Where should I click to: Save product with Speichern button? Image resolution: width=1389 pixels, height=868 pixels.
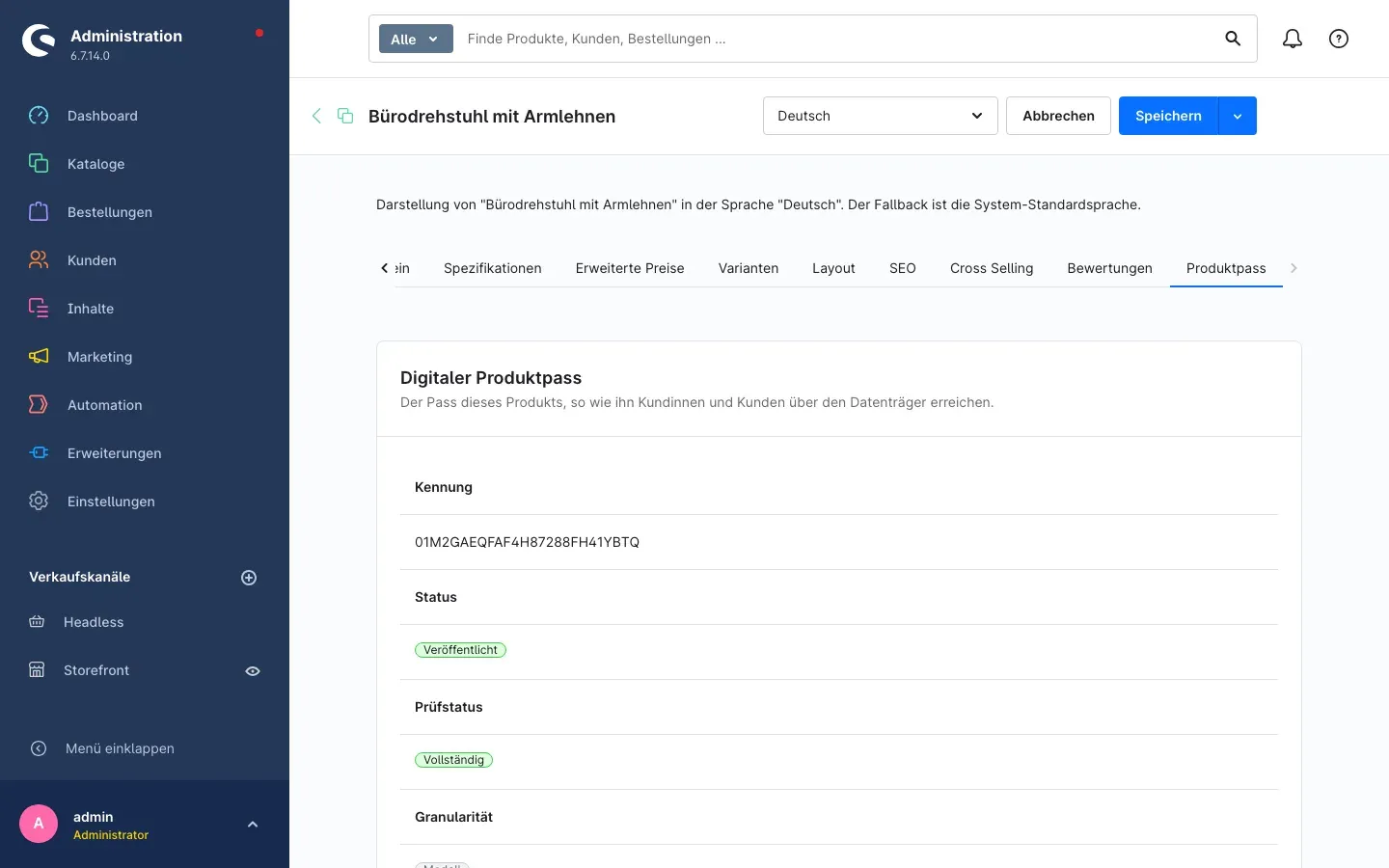coord(1168,116)
